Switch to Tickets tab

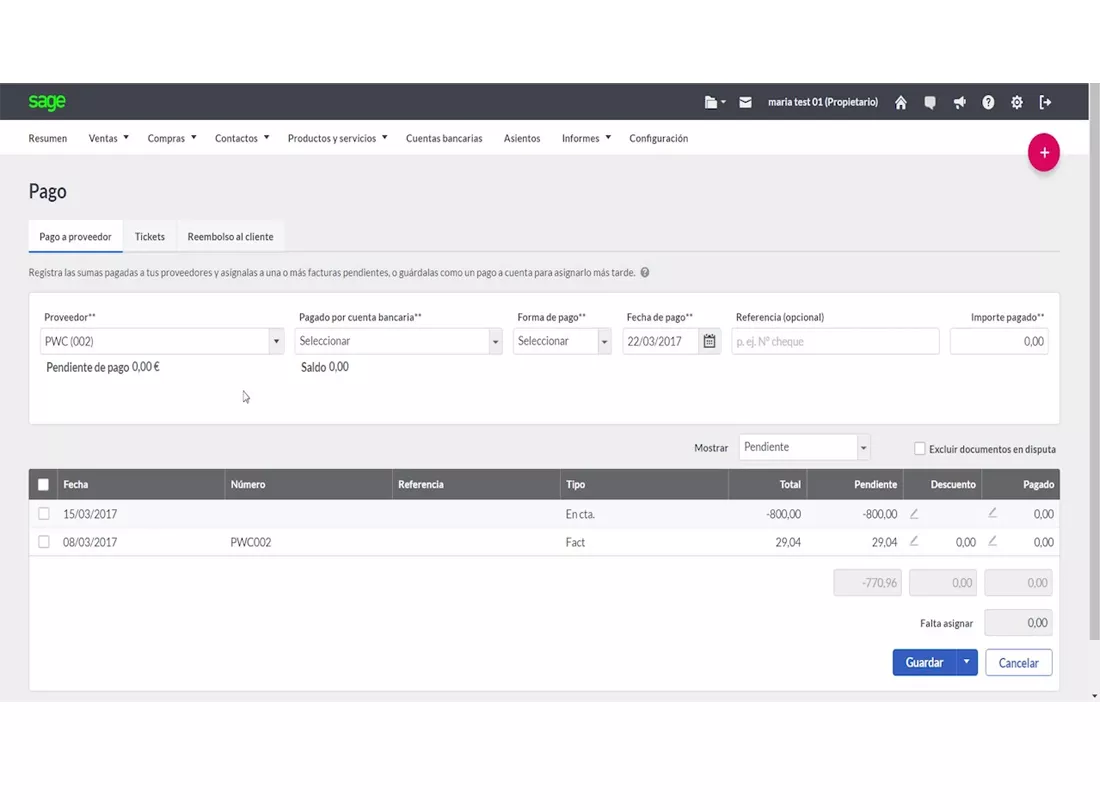coord(149,237)
